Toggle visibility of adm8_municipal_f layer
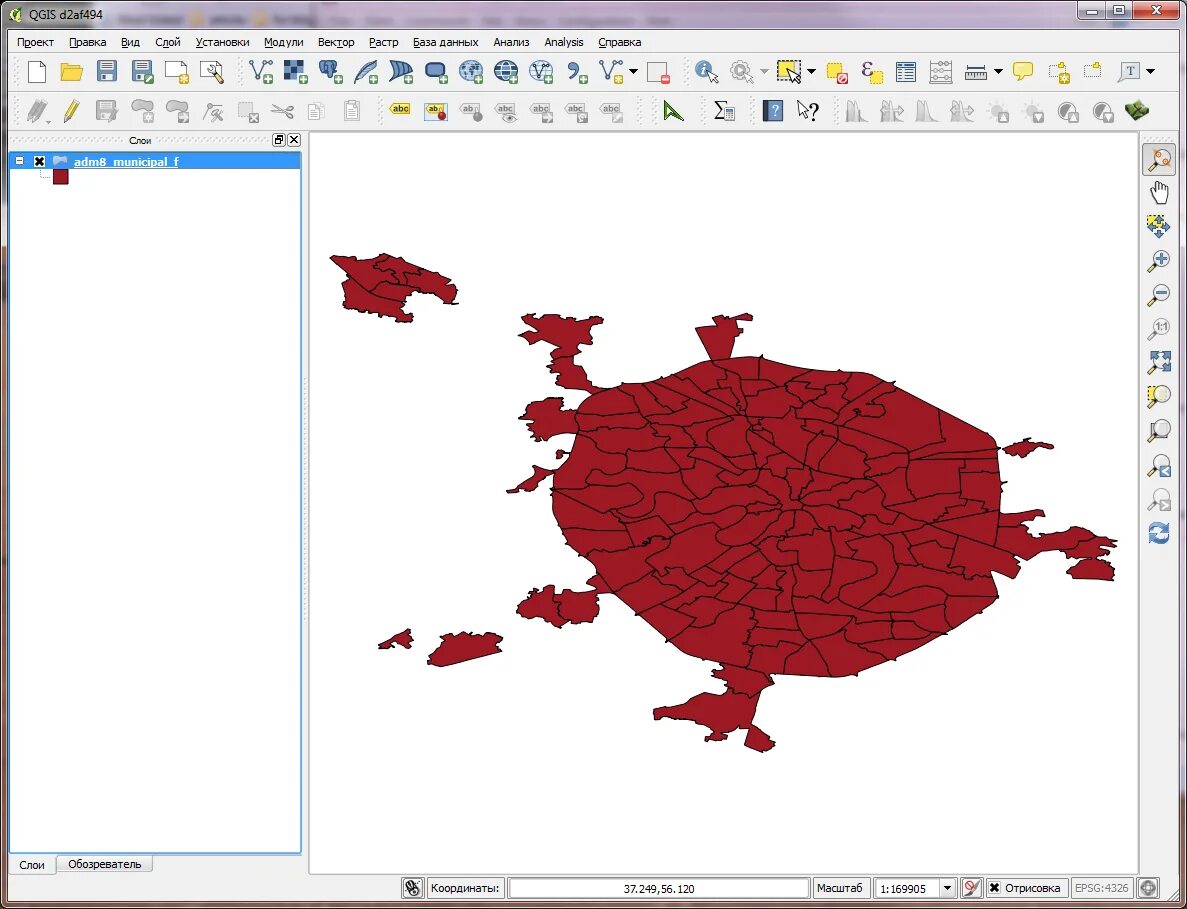 point(40,161)
